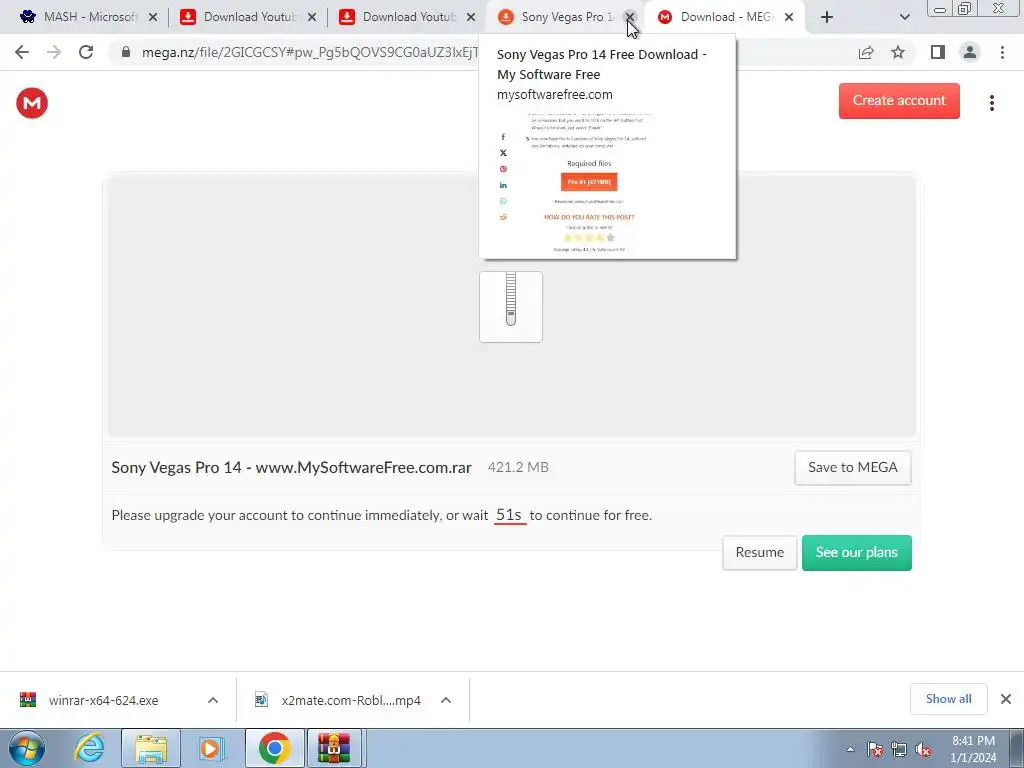Viewport: 1024px width, 768px height.
Task: Click the rar file zipper thumbnail
Action: pyautogui.click(x=511, y=307)
